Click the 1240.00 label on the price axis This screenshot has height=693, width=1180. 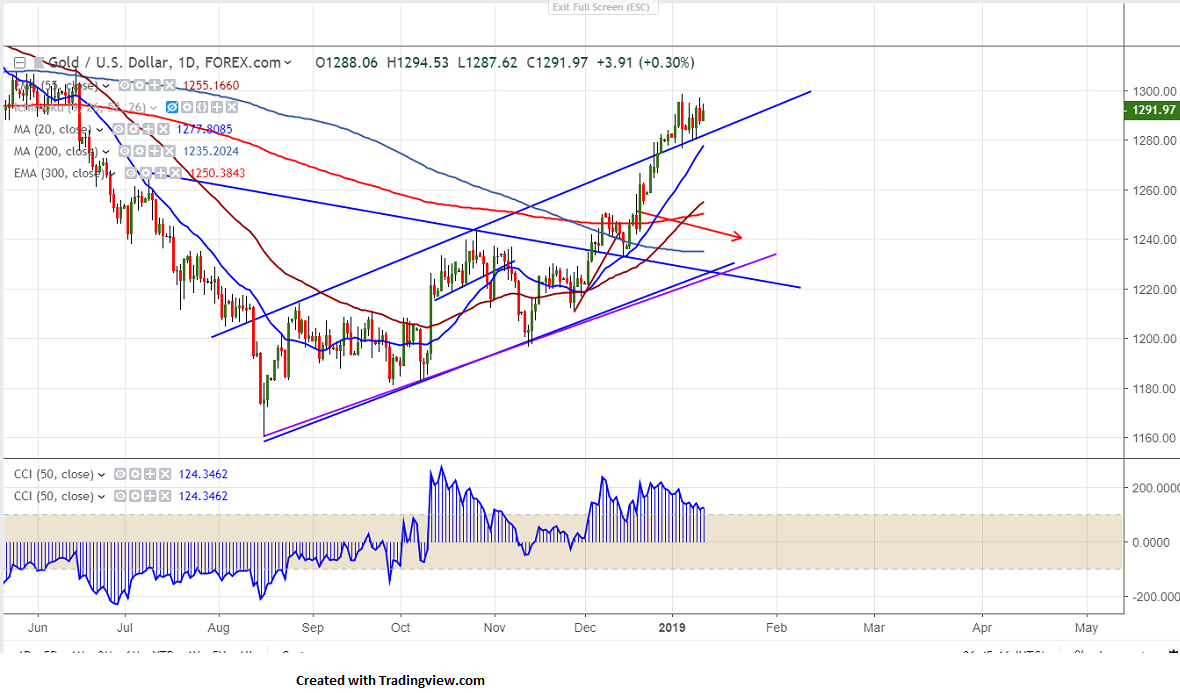coord(1154,239)
